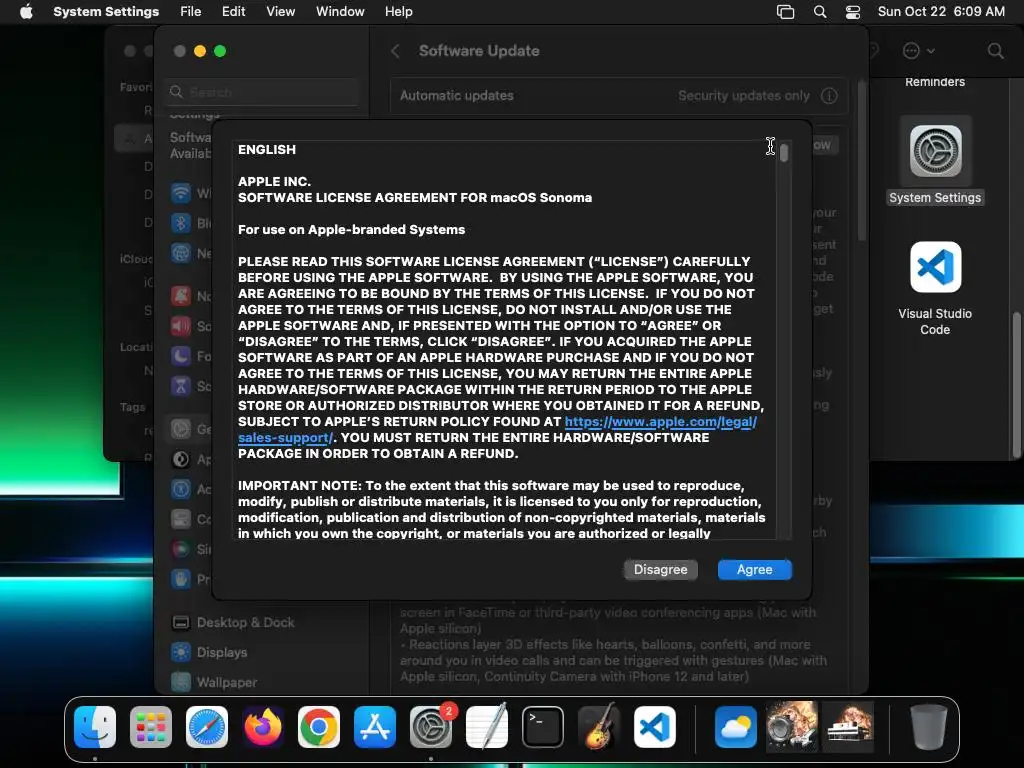Open Finder from the Dock
Image resolution: width=1024 pixels, height=768 pixels.
(x=95, y=727)
